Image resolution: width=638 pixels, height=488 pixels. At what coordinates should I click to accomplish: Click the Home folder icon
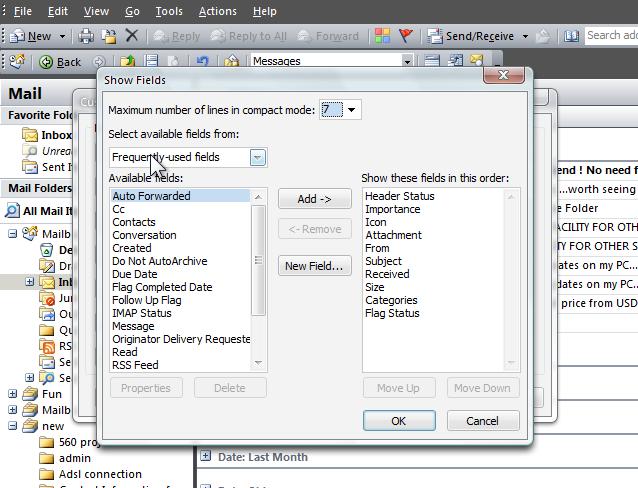coord(231,61)
